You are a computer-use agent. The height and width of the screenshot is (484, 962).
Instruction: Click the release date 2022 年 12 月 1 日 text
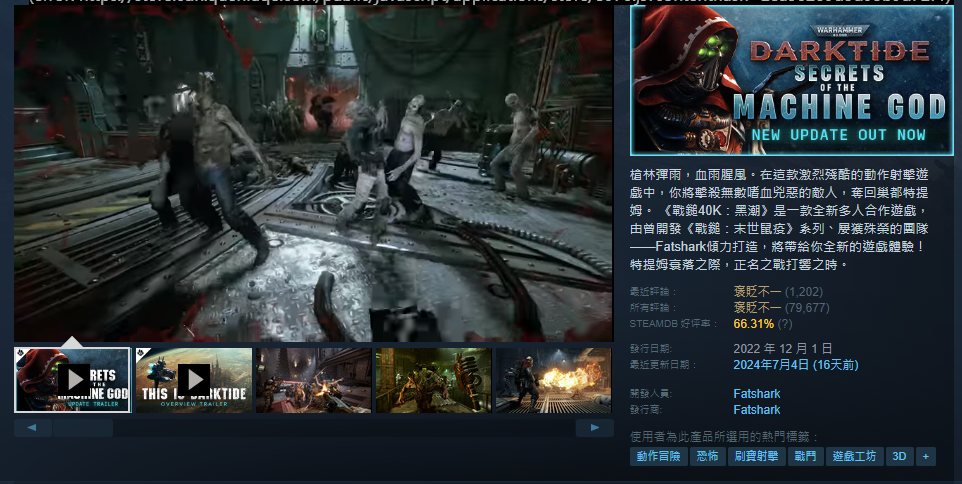[782, 348]
